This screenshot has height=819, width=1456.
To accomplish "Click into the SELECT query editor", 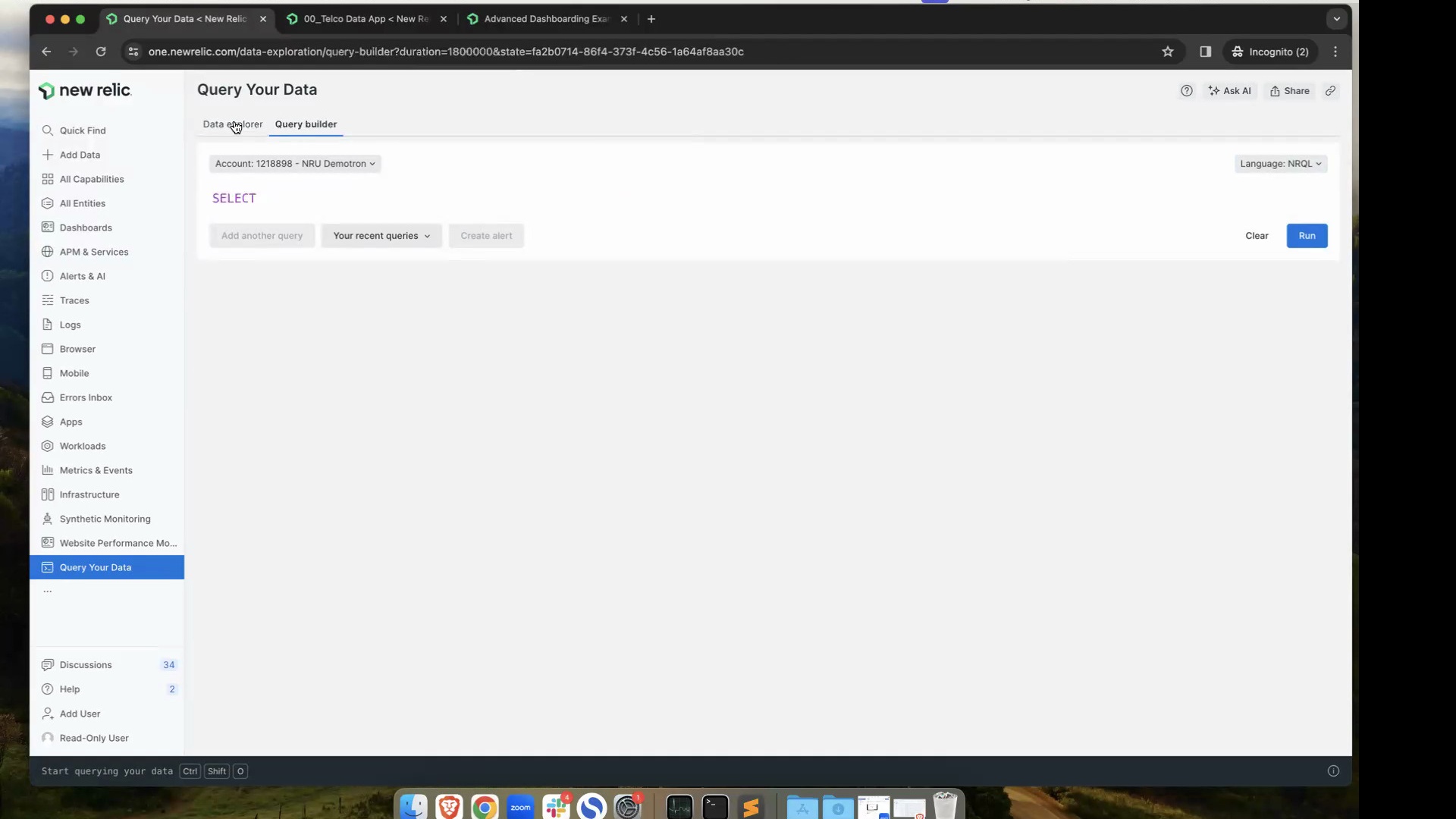I will pyautogui.click(x=767, y=198).
